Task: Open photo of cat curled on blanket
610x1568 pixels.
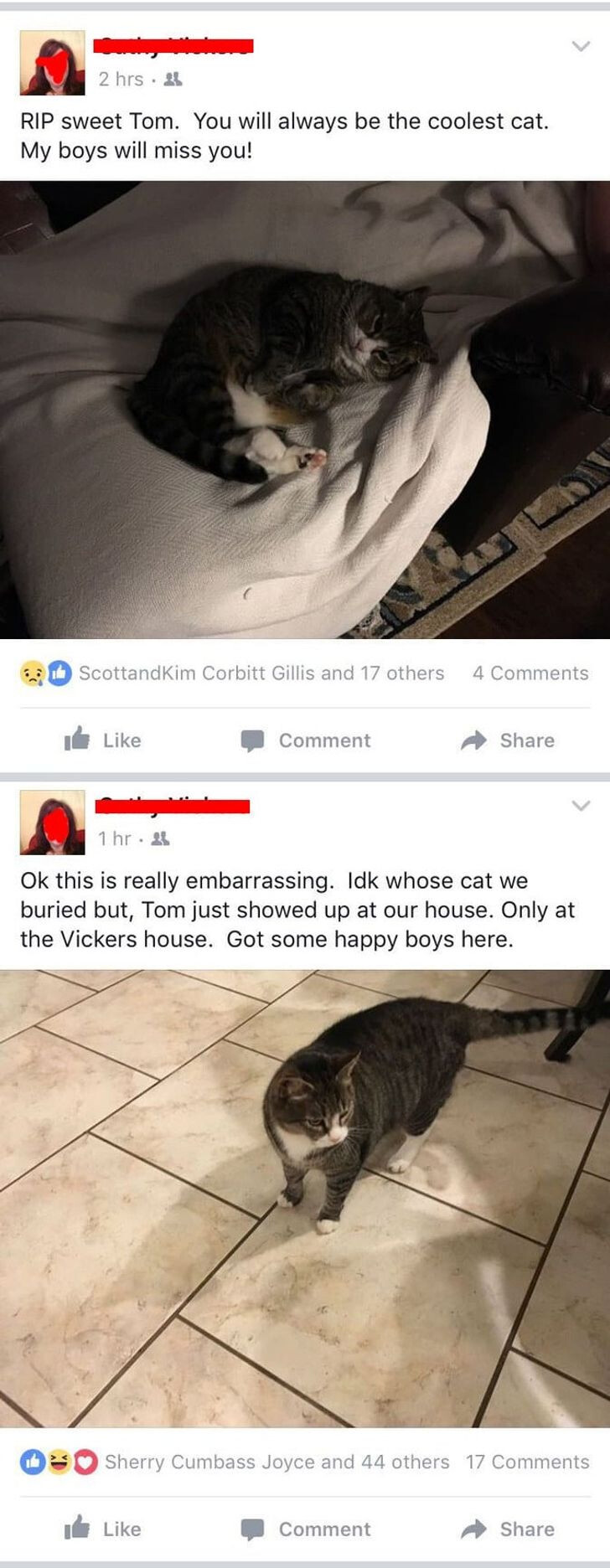Action: click(x=305, y=410)
